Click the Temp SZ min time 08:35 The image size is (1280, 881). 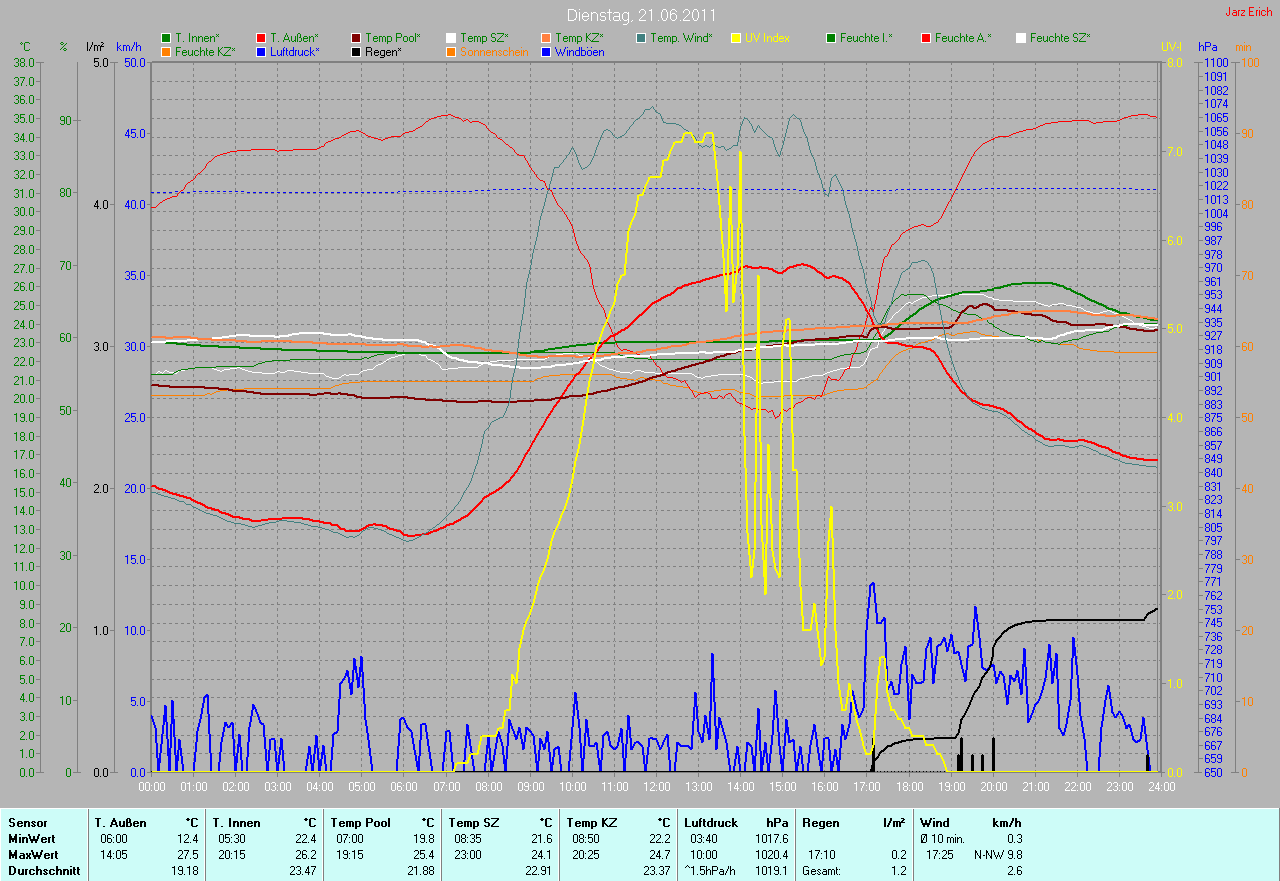[468, 839]
